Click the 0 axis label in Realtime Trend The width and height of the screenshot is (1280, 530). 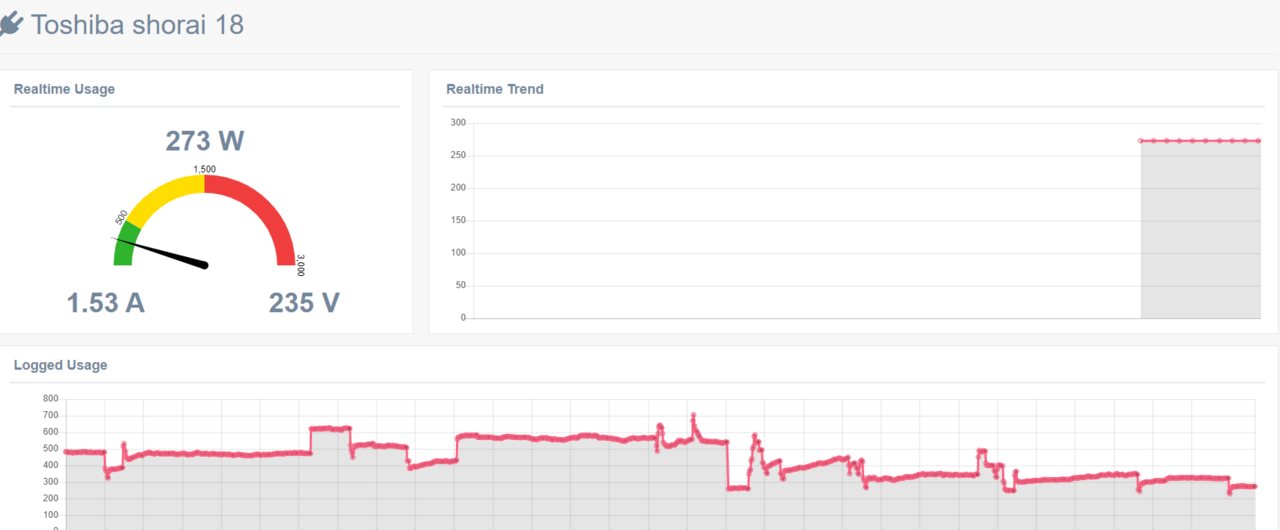pos(463,318)
